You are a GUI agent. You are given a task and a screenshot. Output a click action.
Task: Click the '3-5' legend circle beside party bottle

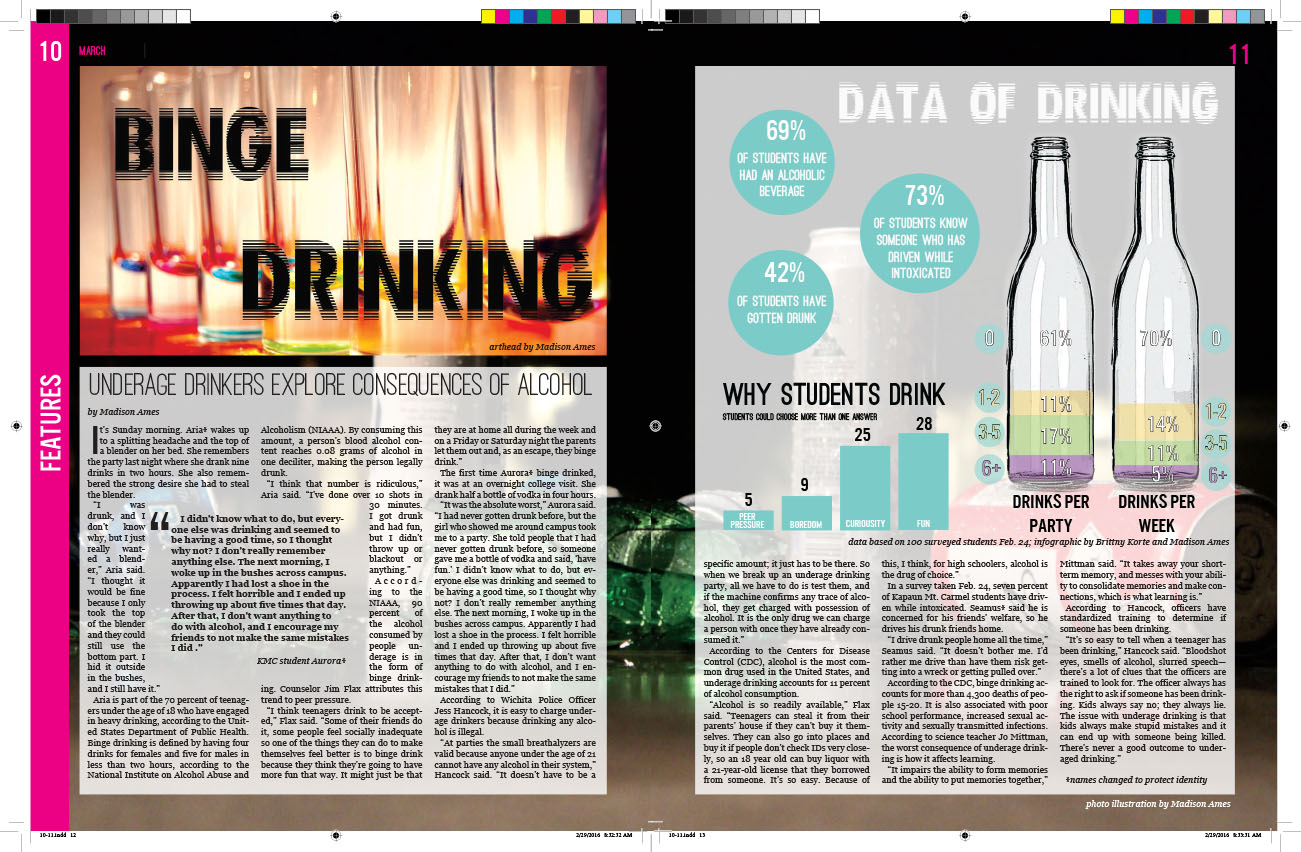(x=989, y=433)
